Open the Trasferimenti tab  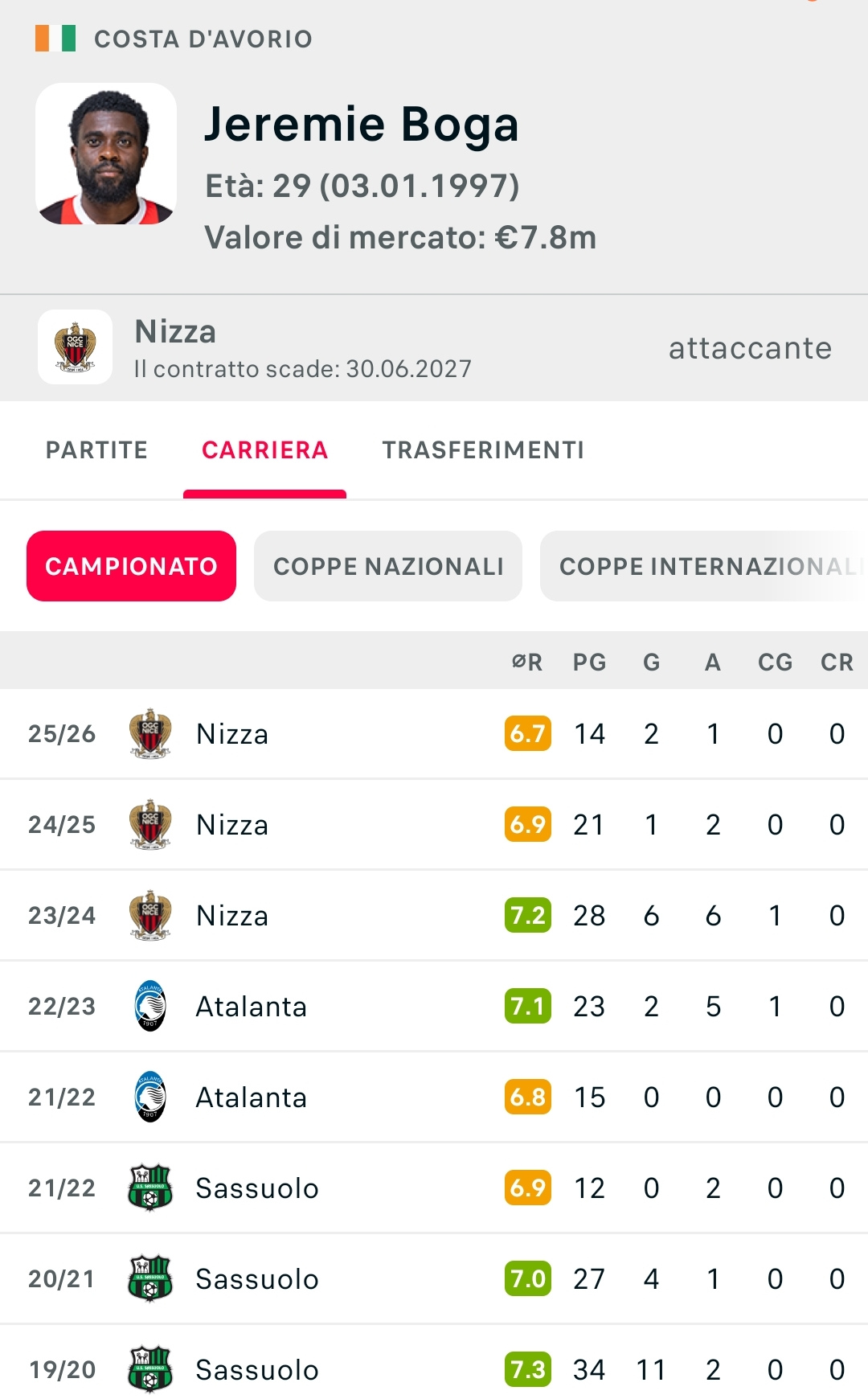click(483, 450)
